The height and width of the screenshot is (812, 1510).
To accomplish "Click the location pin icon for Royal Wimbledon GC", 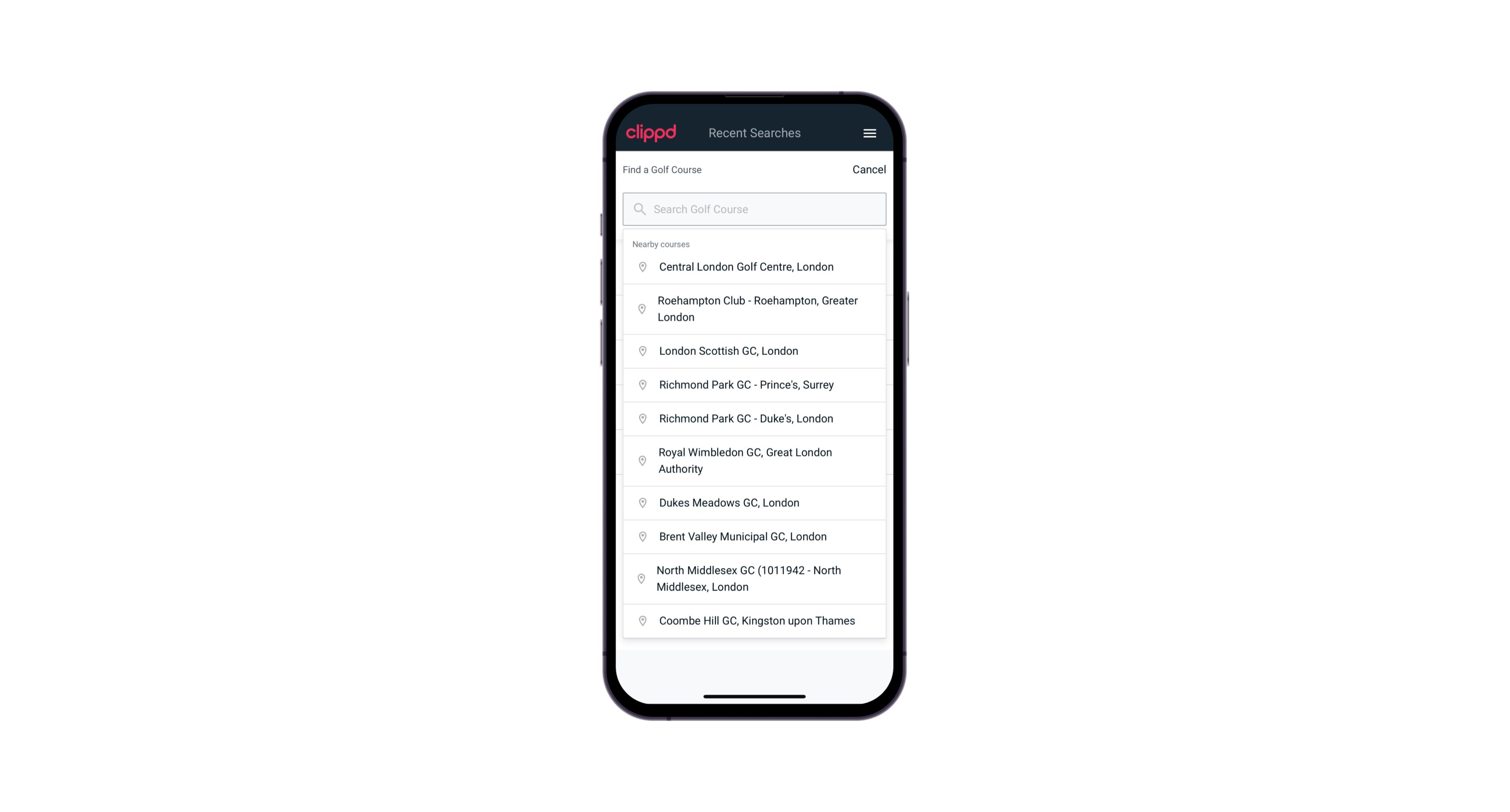I will pos(640,460).
